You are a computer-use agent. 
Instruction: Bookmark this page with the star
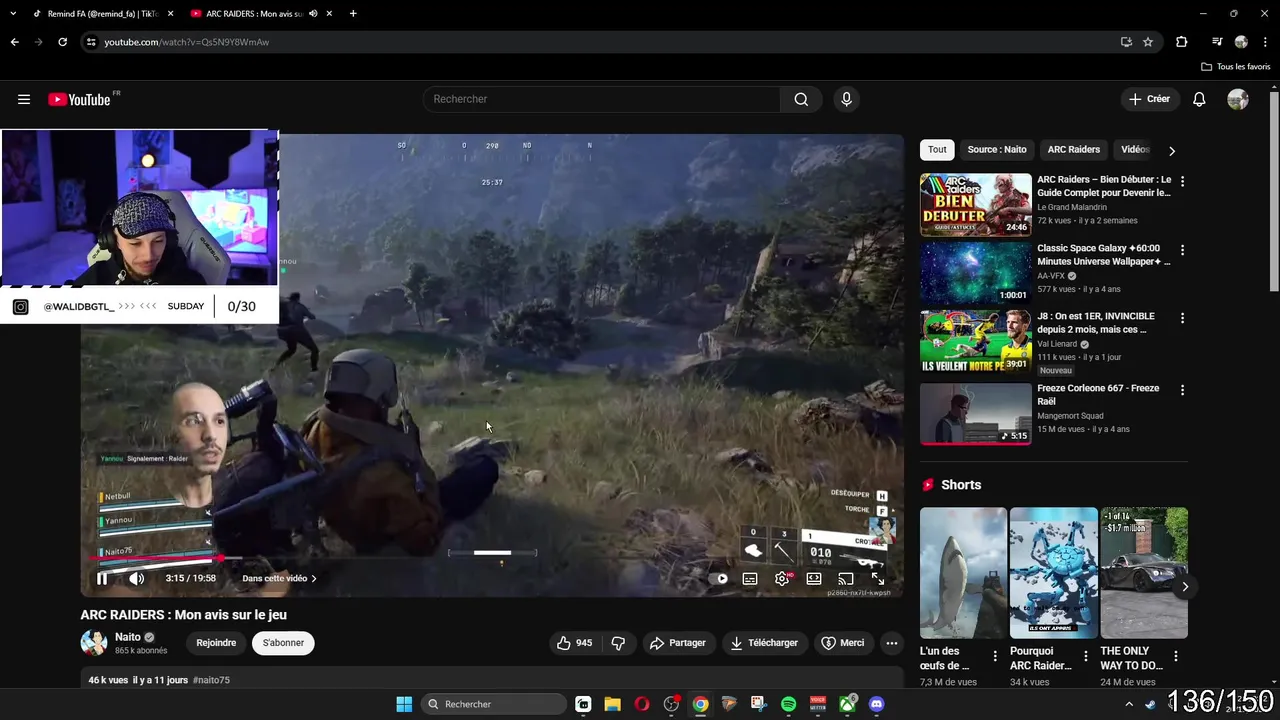(x=1148, y=42)
